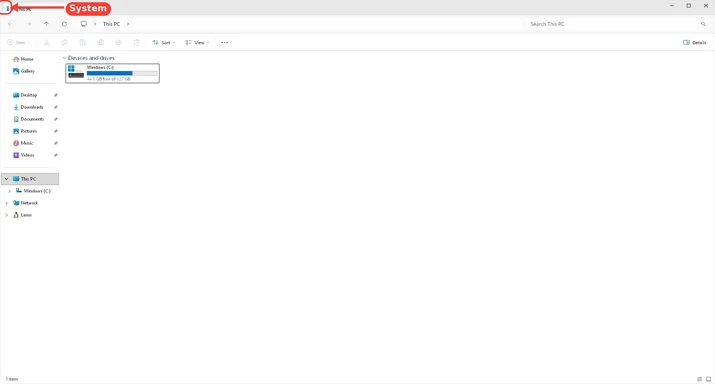715x384 pixels.
Task: Click the Rename toolbar icon
Action: point(100,42)
